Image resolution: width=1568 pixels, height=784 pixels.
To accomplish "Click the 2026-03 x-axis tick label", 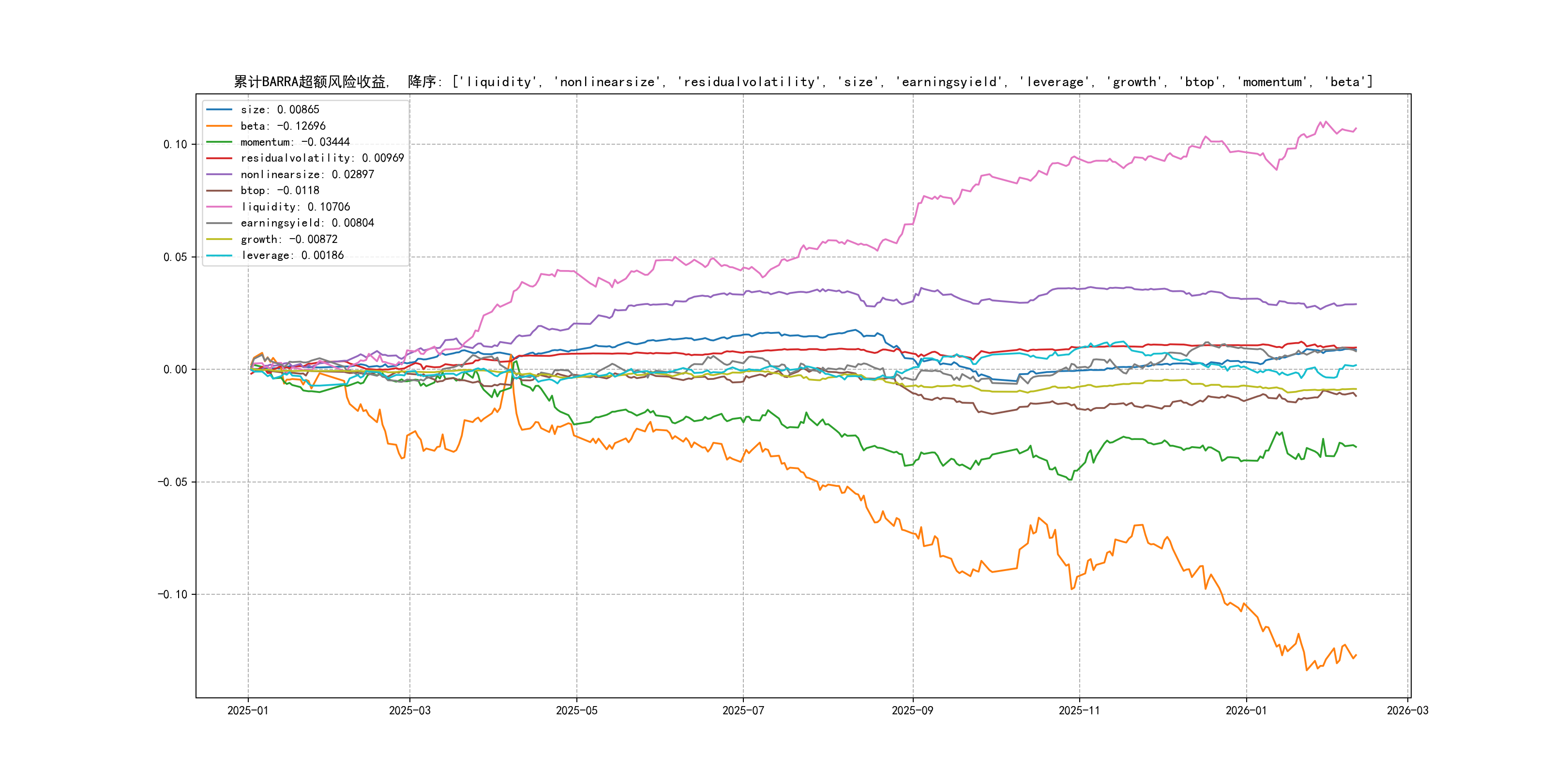I will click(1407, 711).
